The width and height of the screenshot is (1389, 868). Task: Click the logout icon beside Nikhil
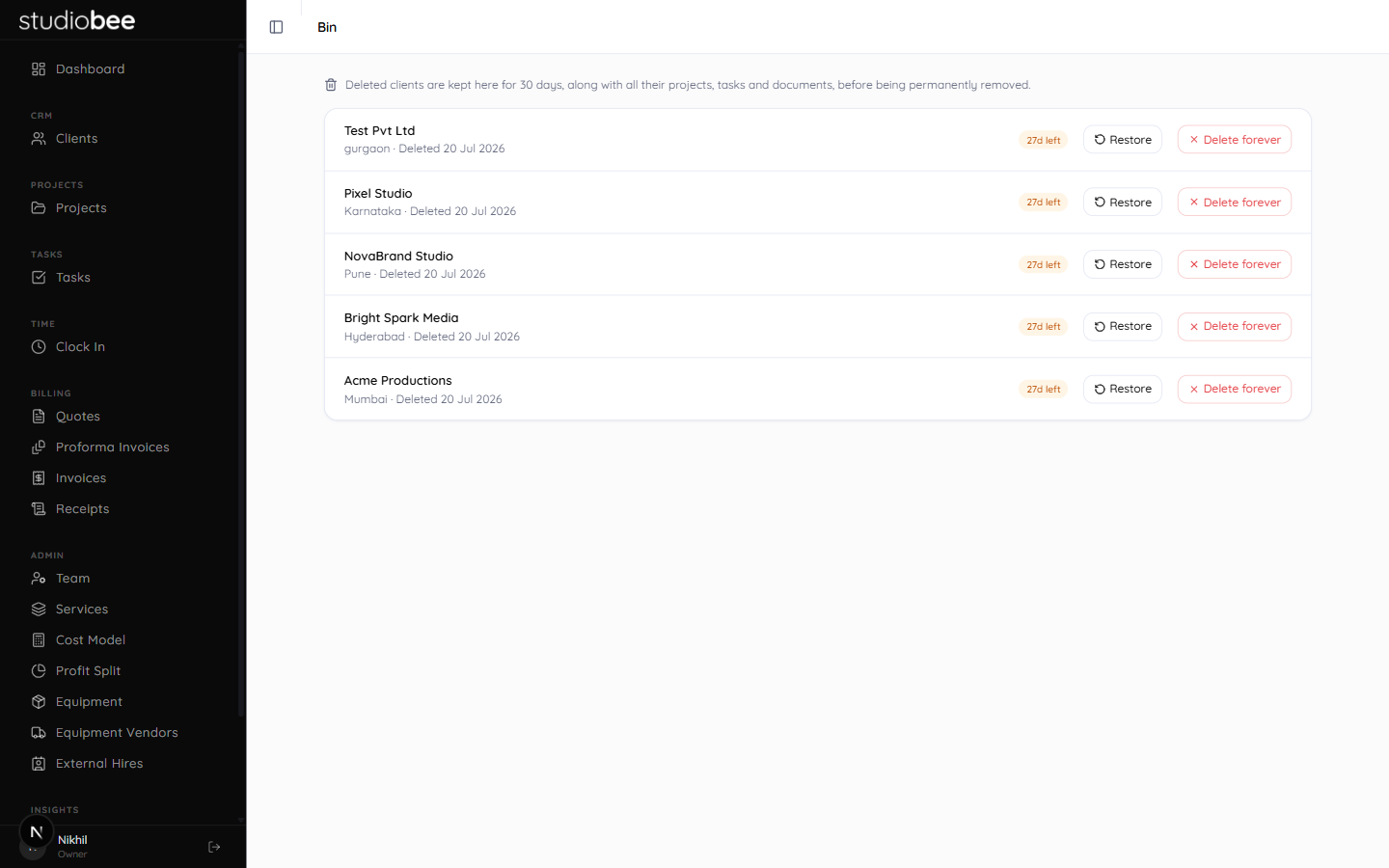tap(214, 847)
